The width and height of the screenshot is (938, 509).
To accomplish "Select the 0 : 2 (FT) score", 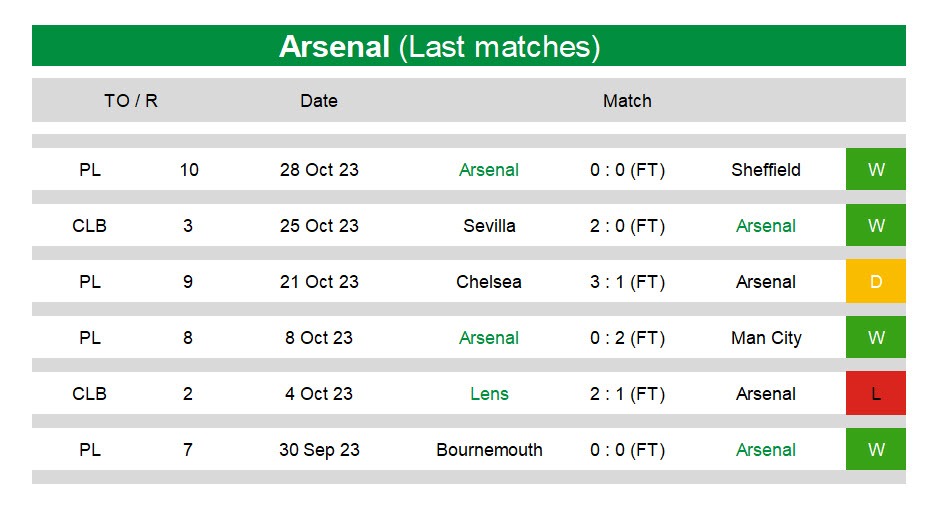I will coord(627,338).
